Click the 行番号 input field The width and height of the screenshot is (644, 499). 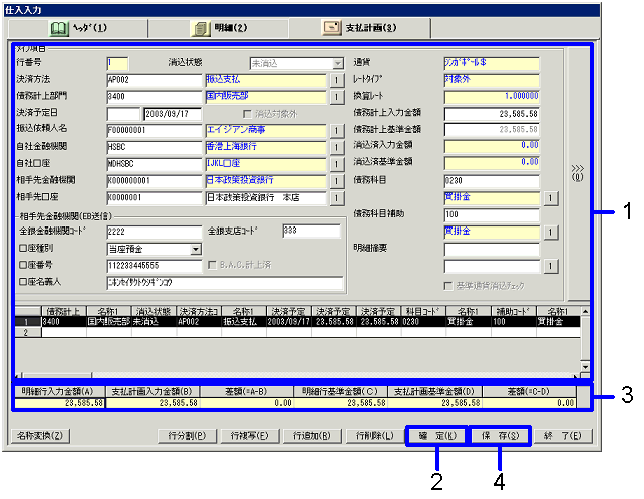(x=117, y=63)
